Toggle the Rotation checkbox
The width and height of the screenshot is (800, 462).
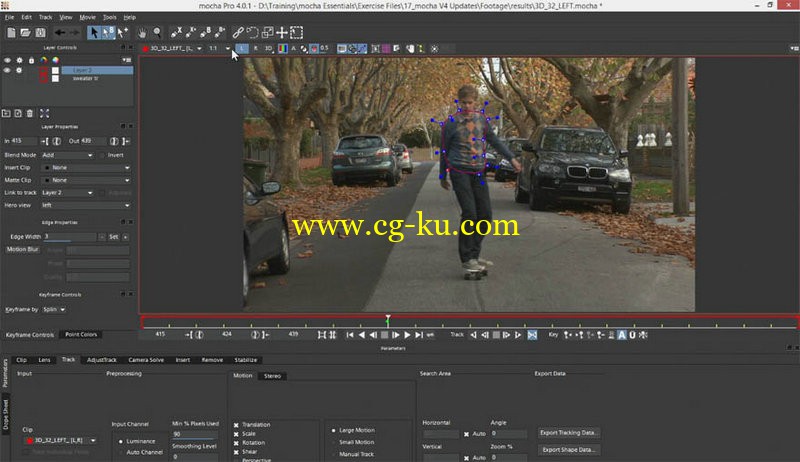pos(236,443)
